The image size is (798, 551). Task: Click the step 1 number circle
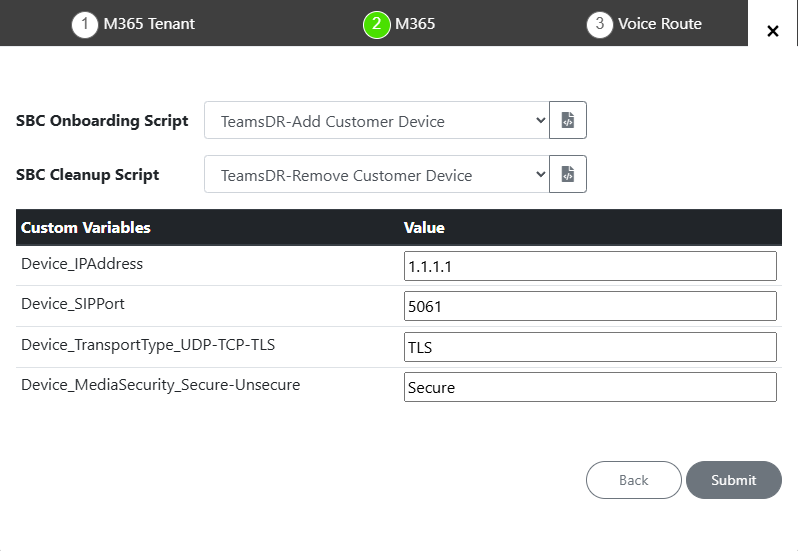pos(85,24)
